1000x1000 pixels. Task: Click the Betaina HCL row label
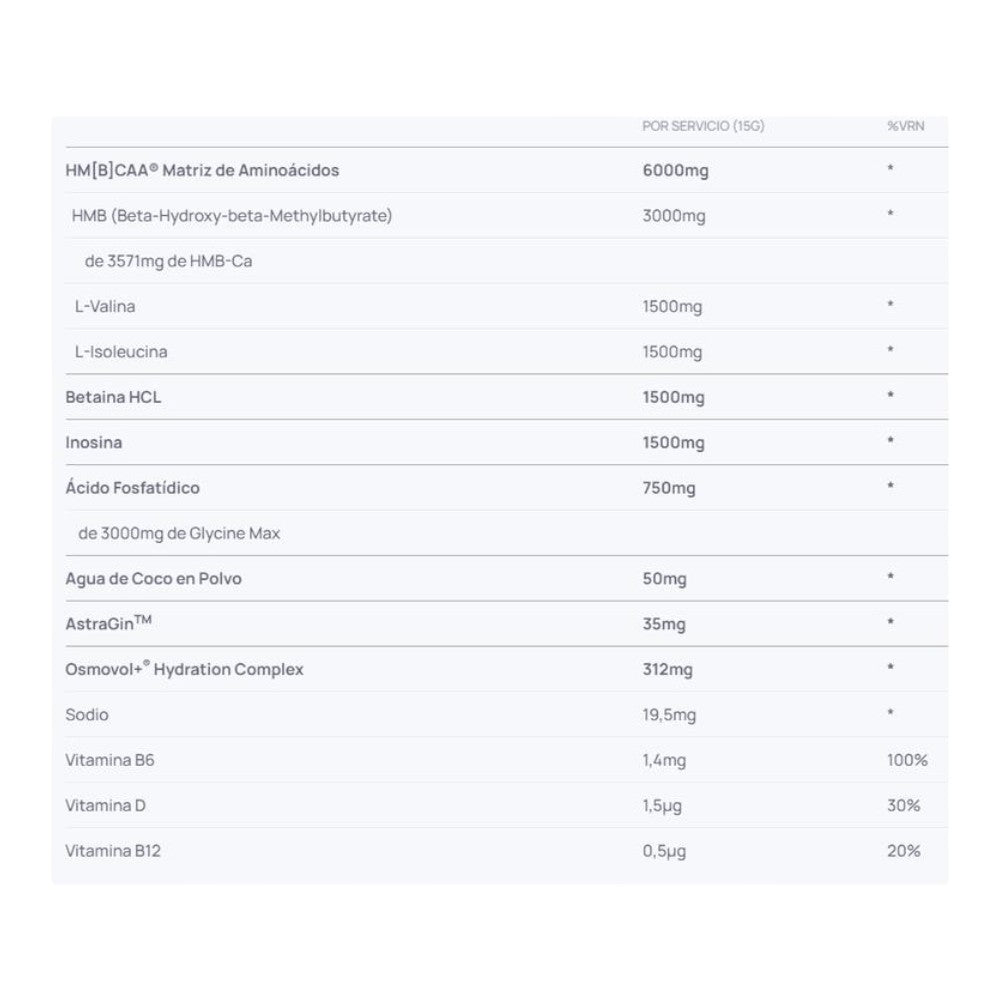coord(113,397)
